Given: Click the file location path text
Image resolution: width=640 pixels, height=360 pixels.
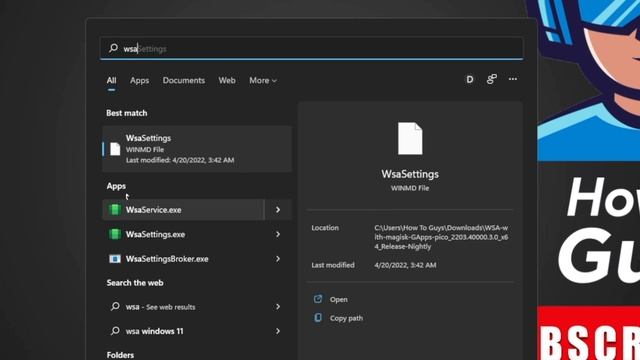Looking at the screenshot, I should point(441,237).
